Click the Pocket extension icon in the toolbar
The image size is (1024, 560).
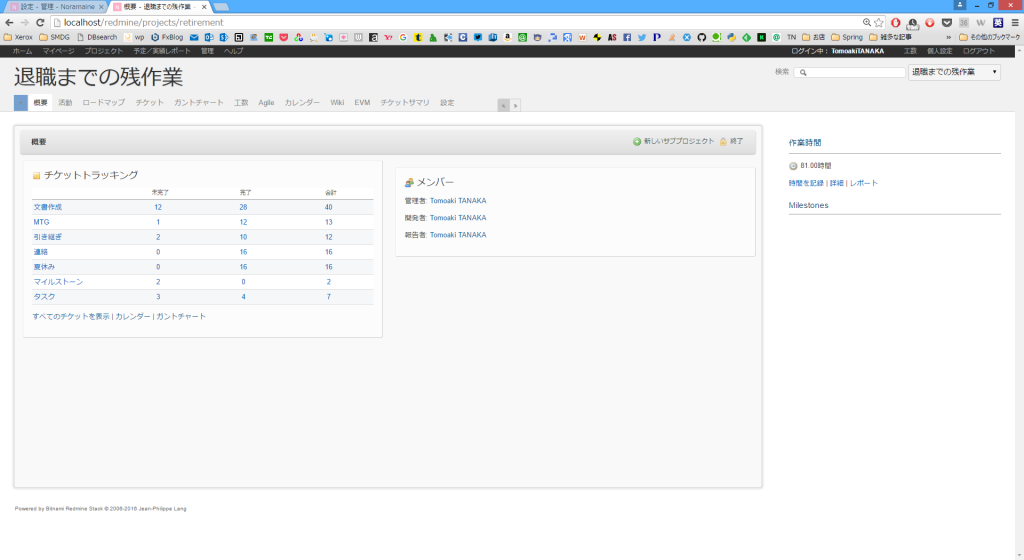click(946, 22)
